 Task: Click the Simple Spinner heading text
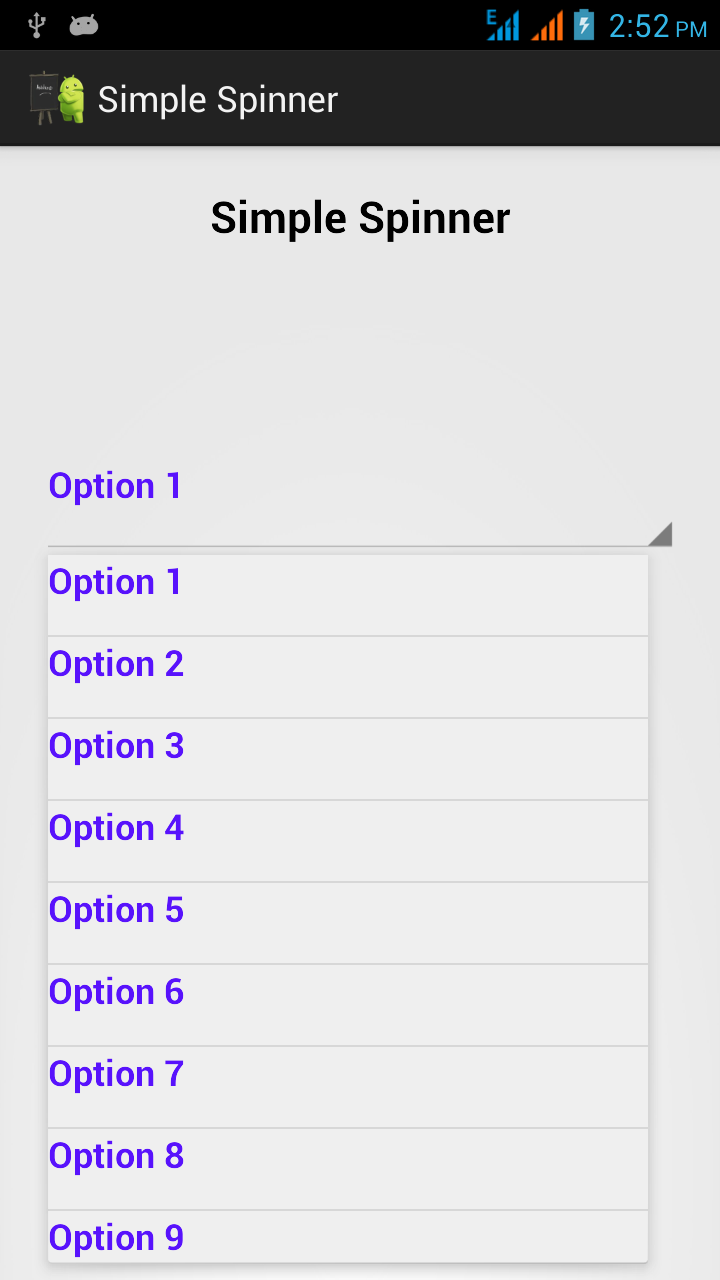click(x=360, y=217)
